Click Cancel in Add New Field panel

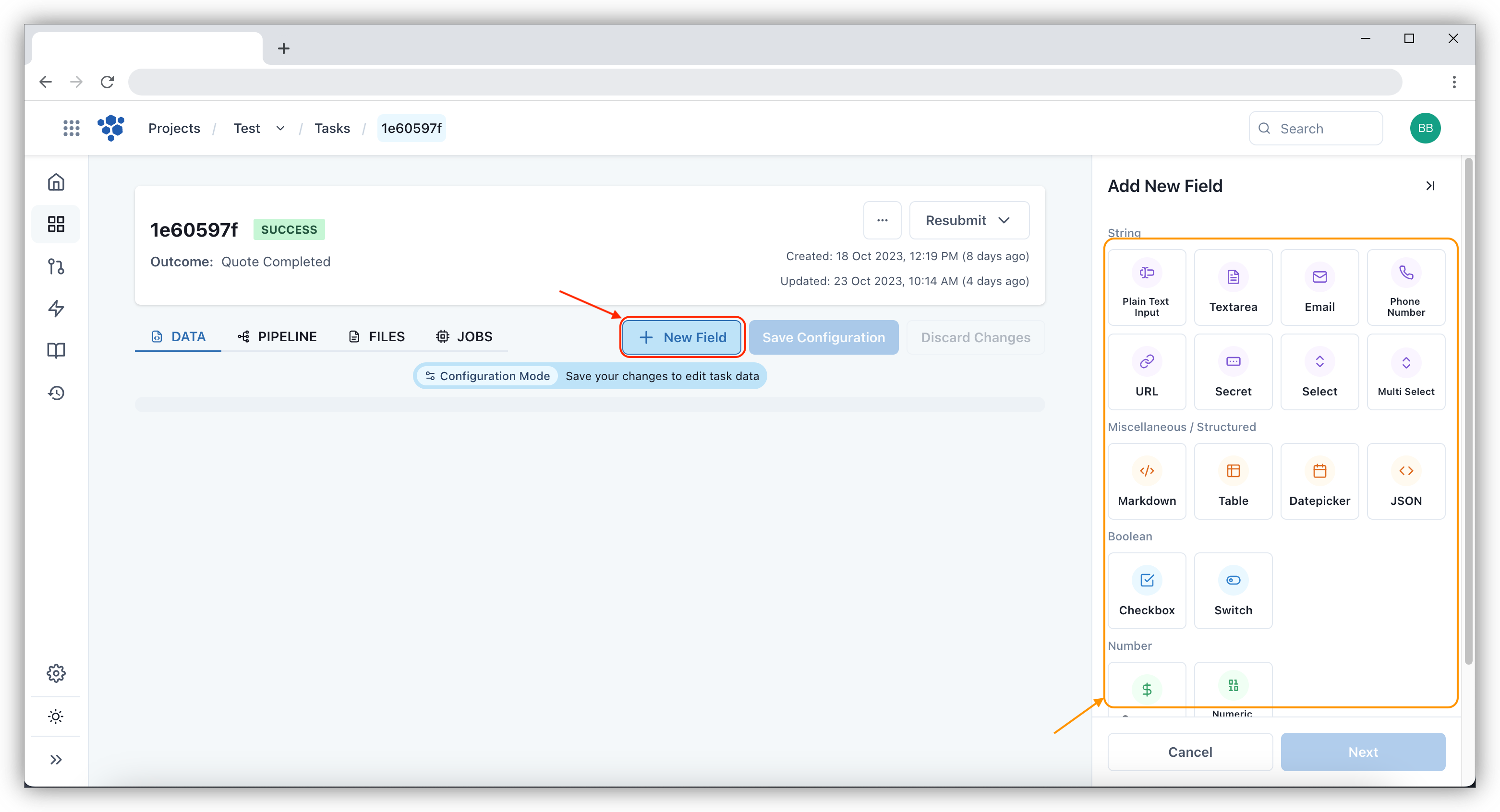click(x=1190, y=752)
